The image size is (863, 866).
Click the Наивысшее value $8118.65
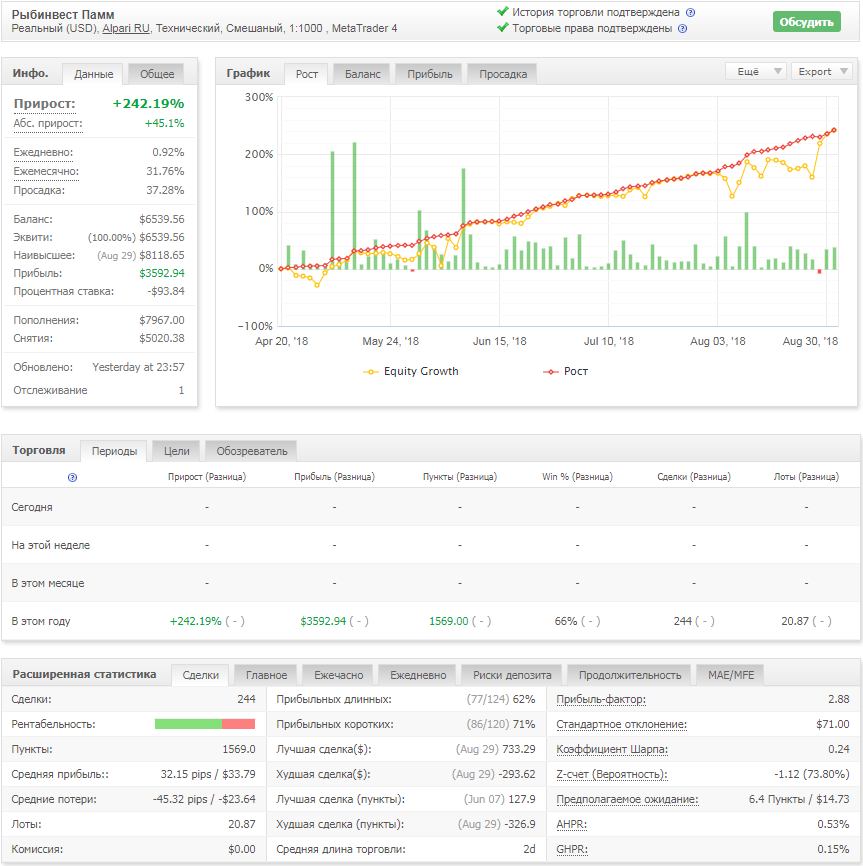pyautogui.click(x=162, y=255)
